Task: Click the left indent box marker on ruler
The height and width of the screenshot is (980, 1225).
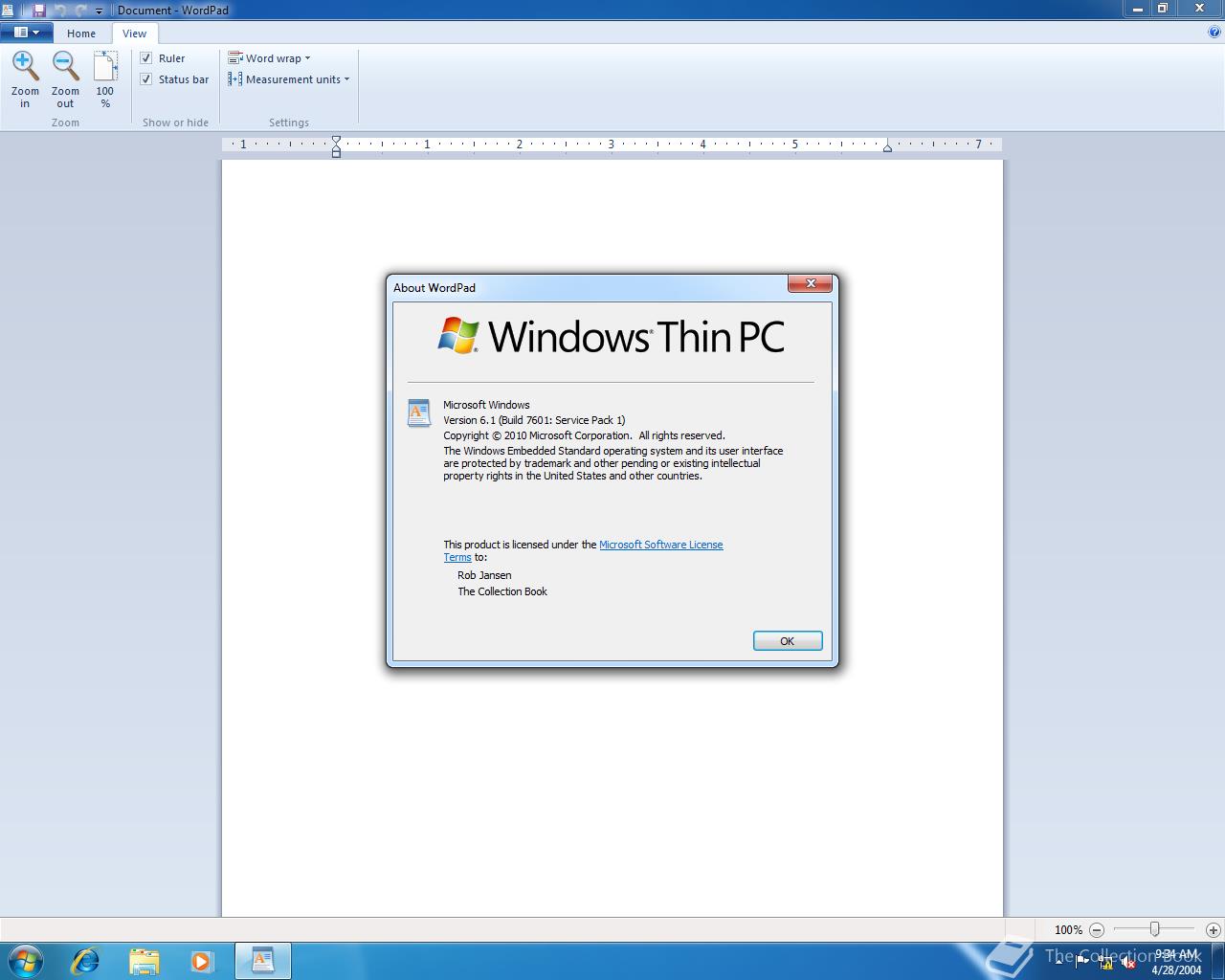Action: (x=336, y=153)
